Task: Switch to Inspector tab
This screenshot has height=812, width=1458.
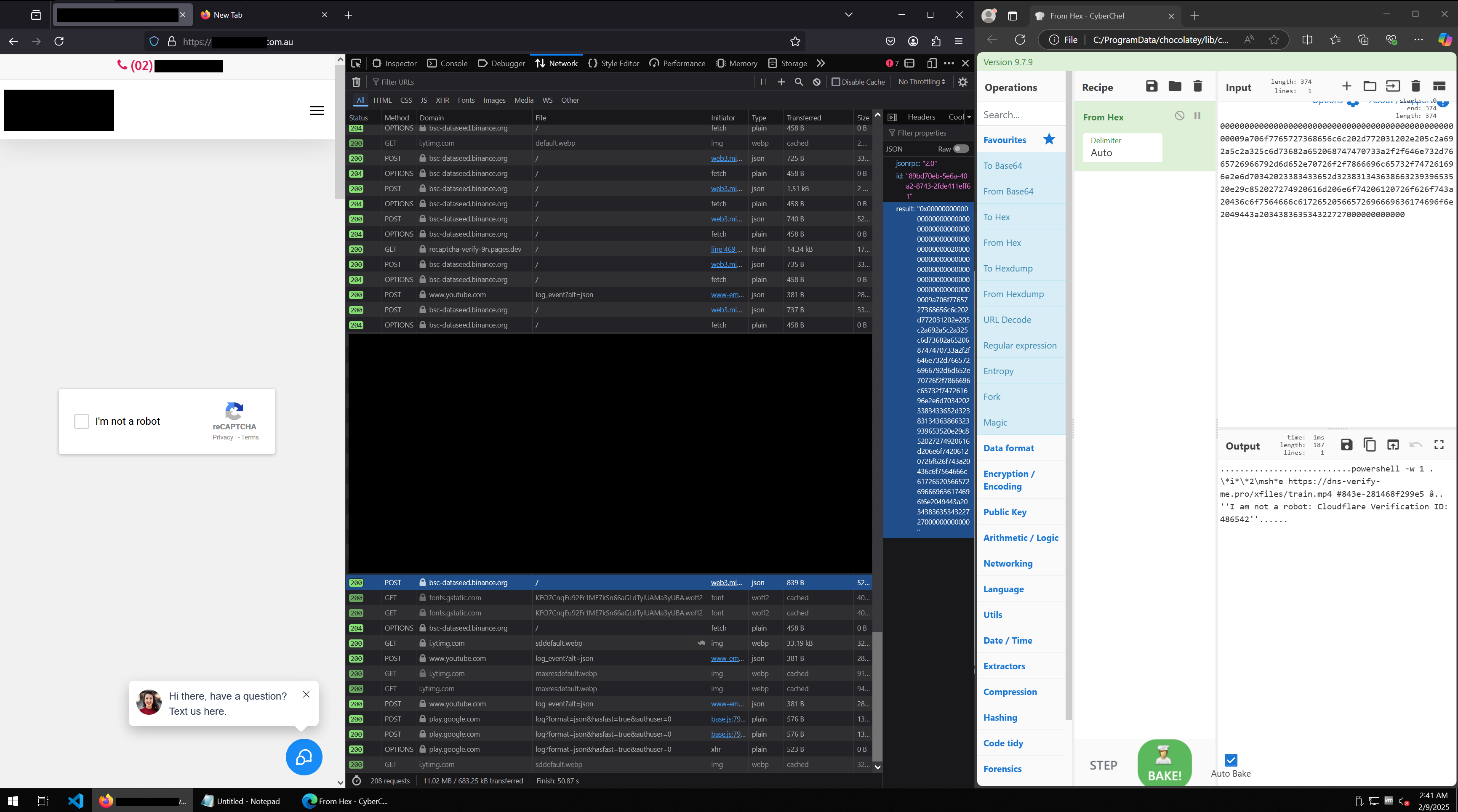Action: 394,64
